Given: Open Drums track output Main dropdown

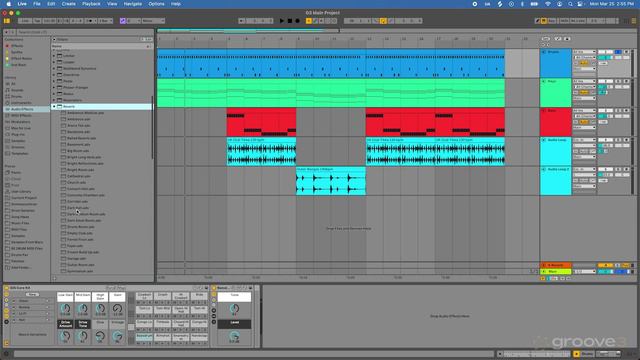Looking at the screenshot, I should pos(584,69).
